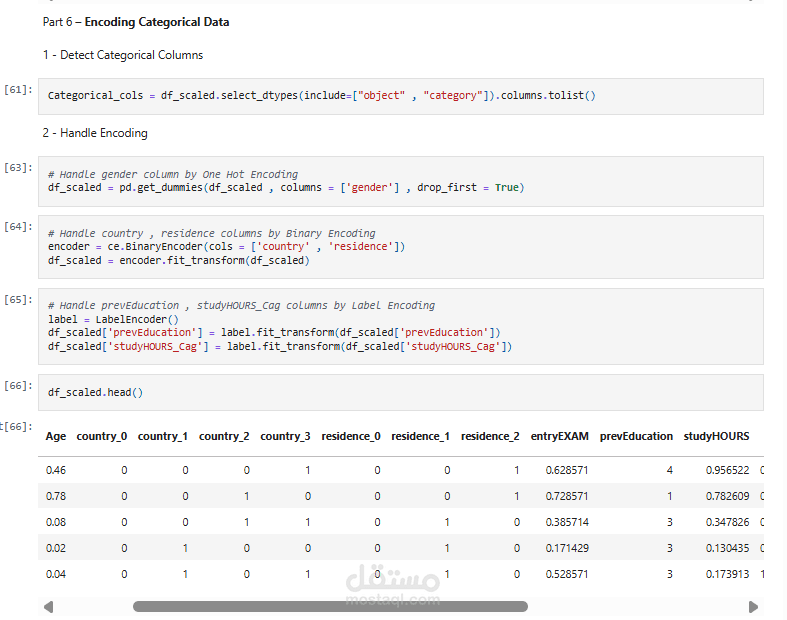Click the '2 - Handle Encoding' text
Screen dimensions: 787x620
tap(94, 133)
